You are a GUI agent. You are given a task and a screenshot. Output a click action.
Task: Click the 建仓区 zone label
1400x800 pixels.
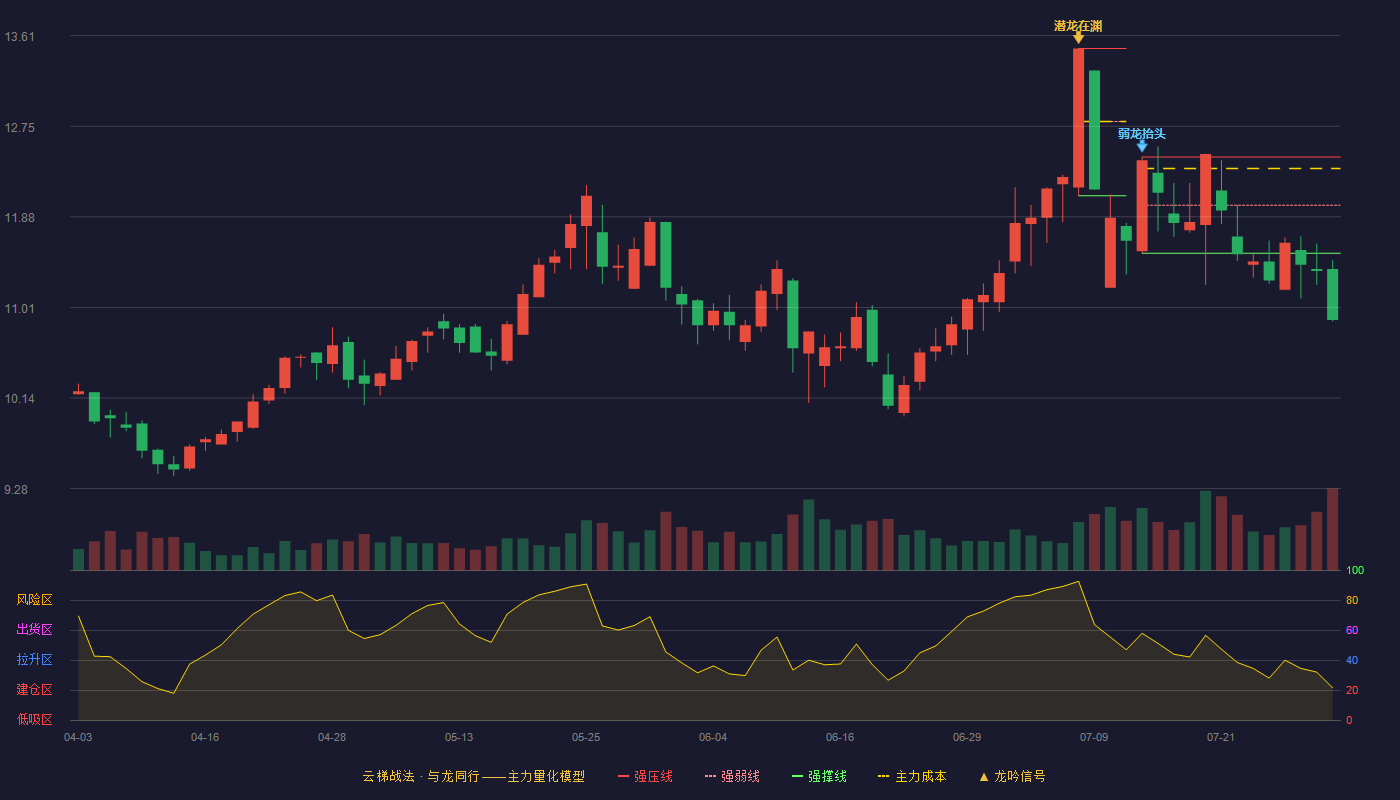point(34,690)
